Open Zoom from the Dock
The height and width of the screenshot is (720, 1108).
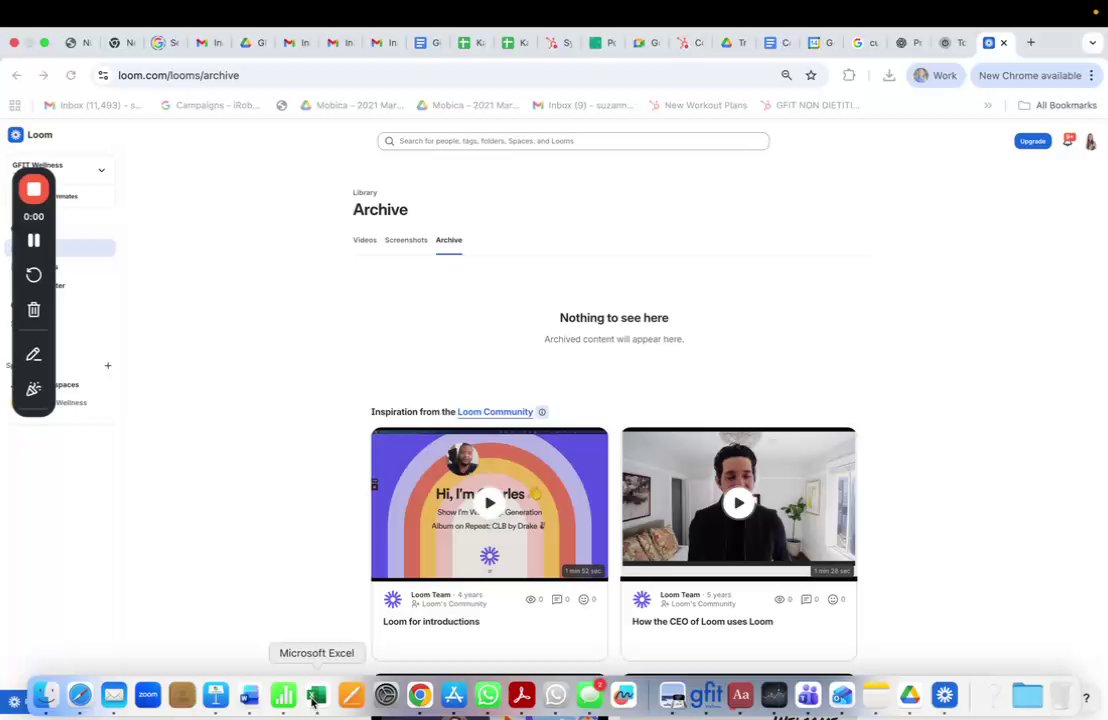(148, 695)
